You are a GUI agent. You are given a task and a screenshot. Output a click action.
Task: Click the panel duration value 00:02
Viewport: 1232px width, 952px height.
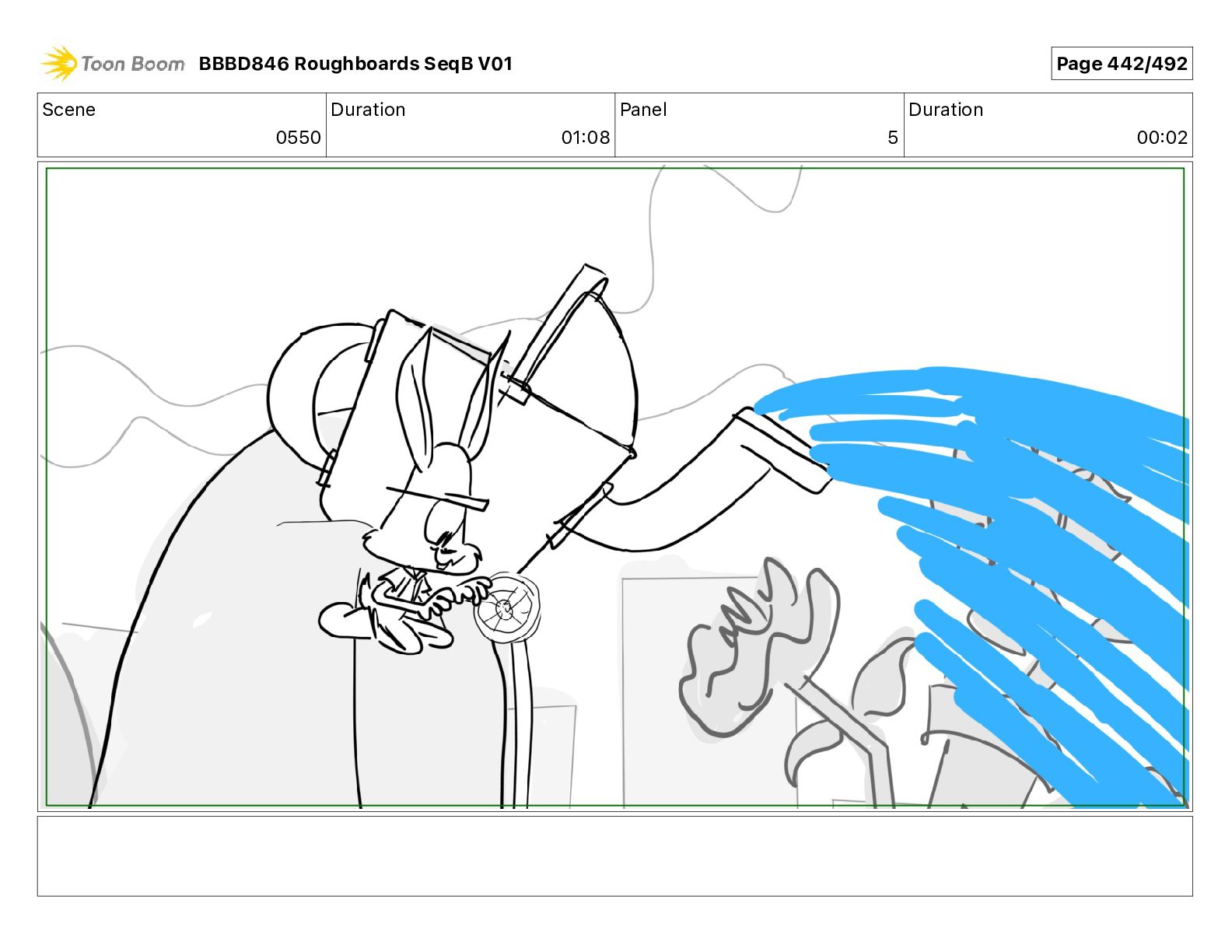pos(1162,138)
